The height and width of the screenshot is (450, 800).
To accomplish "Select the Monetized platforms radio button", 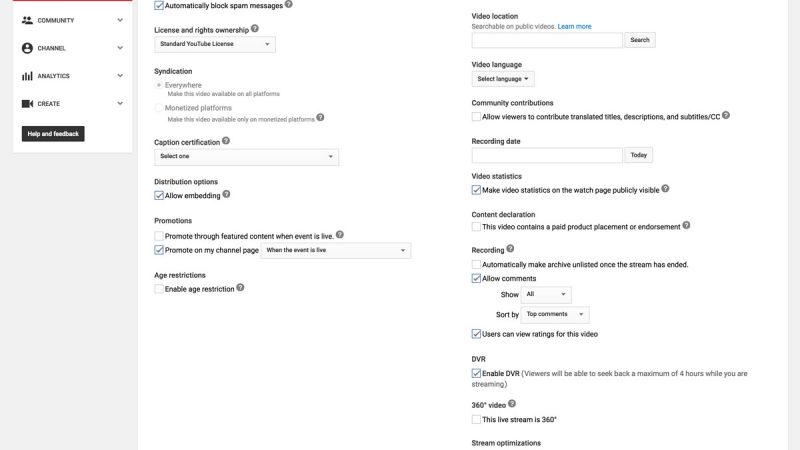I will (x=159, y=107).
